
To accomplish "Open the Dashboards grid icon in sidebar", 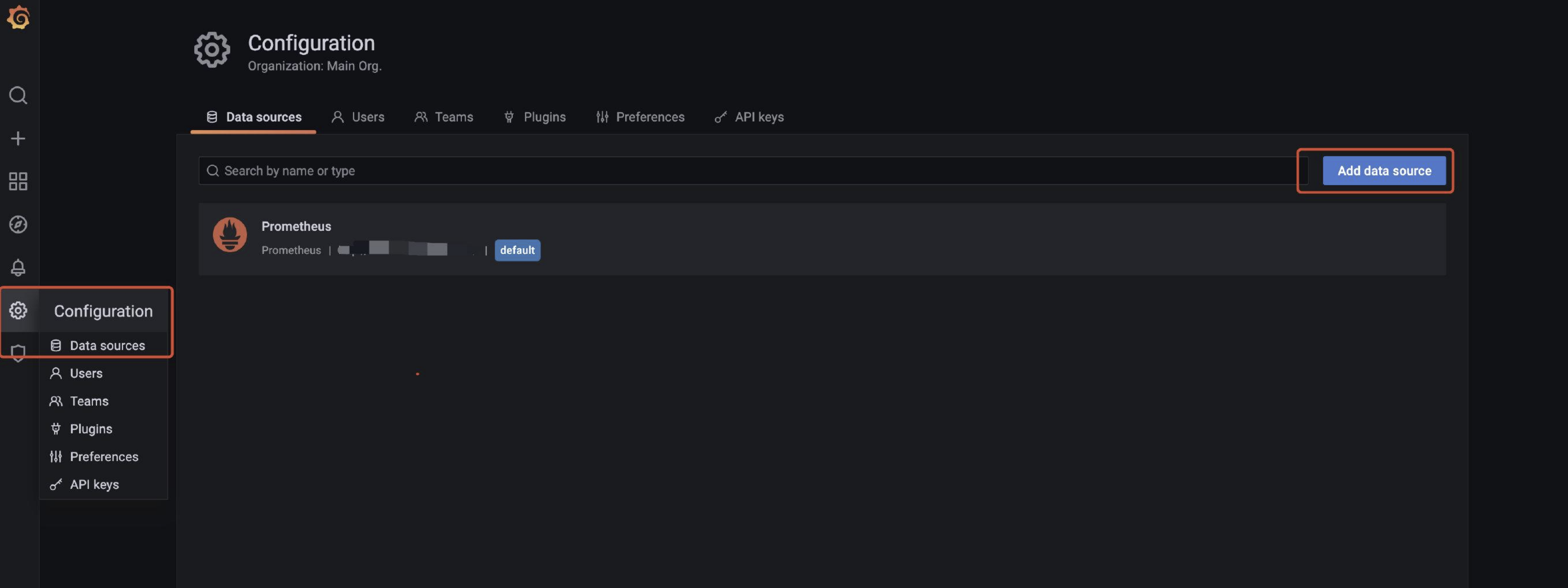I will click(x=18, y=181).
